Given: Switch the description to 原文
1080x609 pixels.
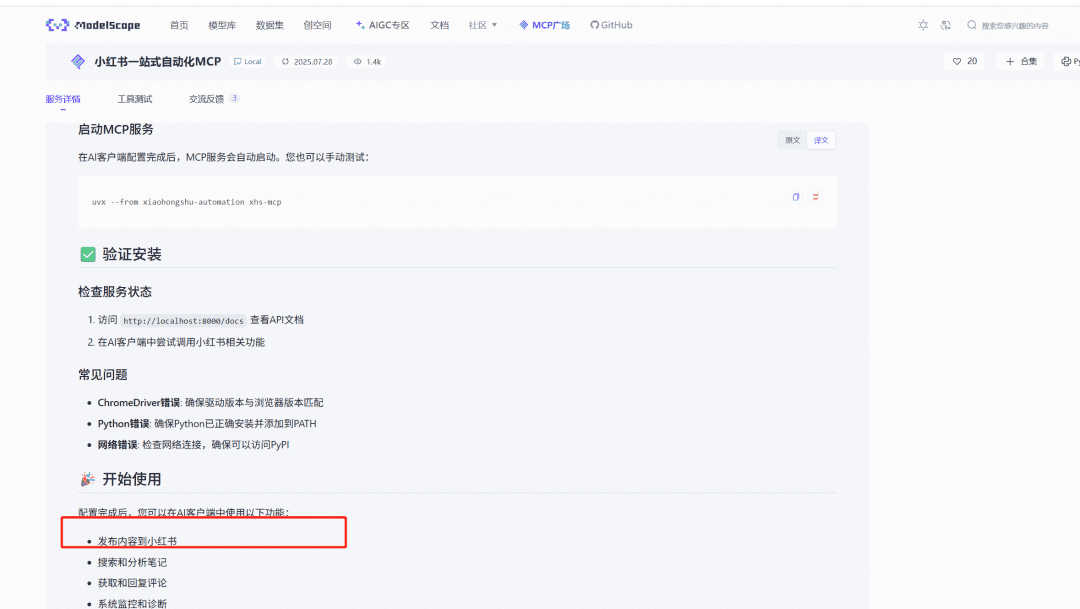Looking at the screenshot, I should pos(793,141).
